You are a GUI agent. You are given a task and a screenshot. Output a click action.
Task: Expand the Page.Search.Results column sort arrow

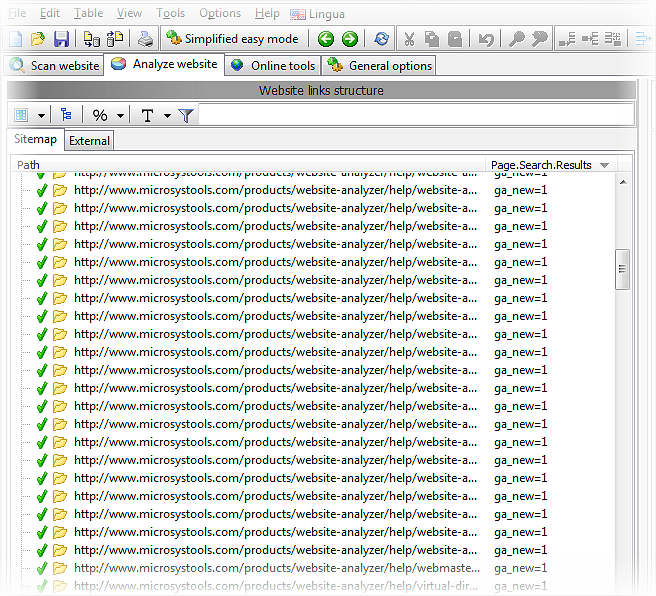604,165
